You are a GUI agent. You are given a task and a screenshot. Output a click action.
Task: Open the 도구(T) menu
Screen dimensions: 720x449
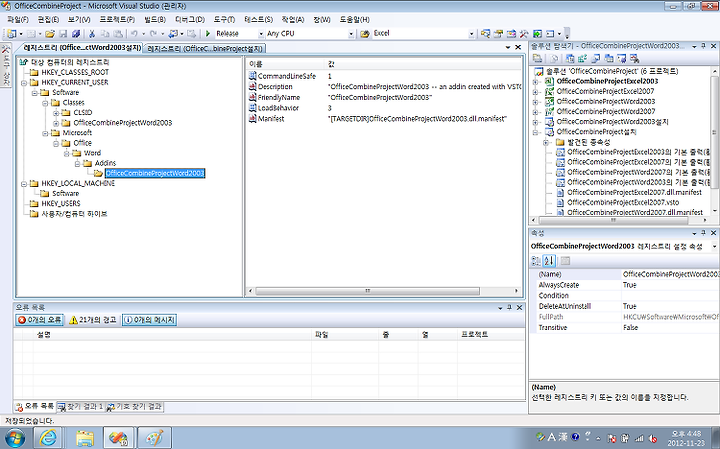(224, 19)
